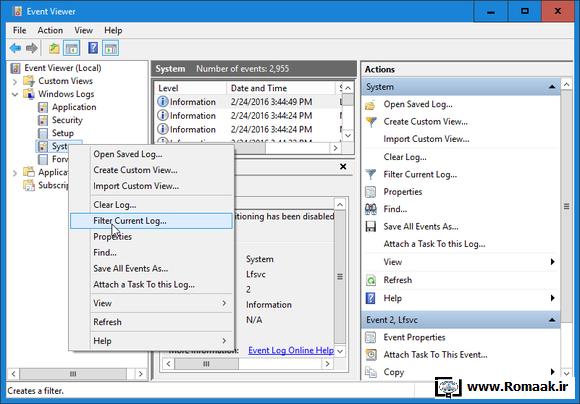Click the Open Saved Log folder icon in Actions
580x404 pixels.
[370, 105]
